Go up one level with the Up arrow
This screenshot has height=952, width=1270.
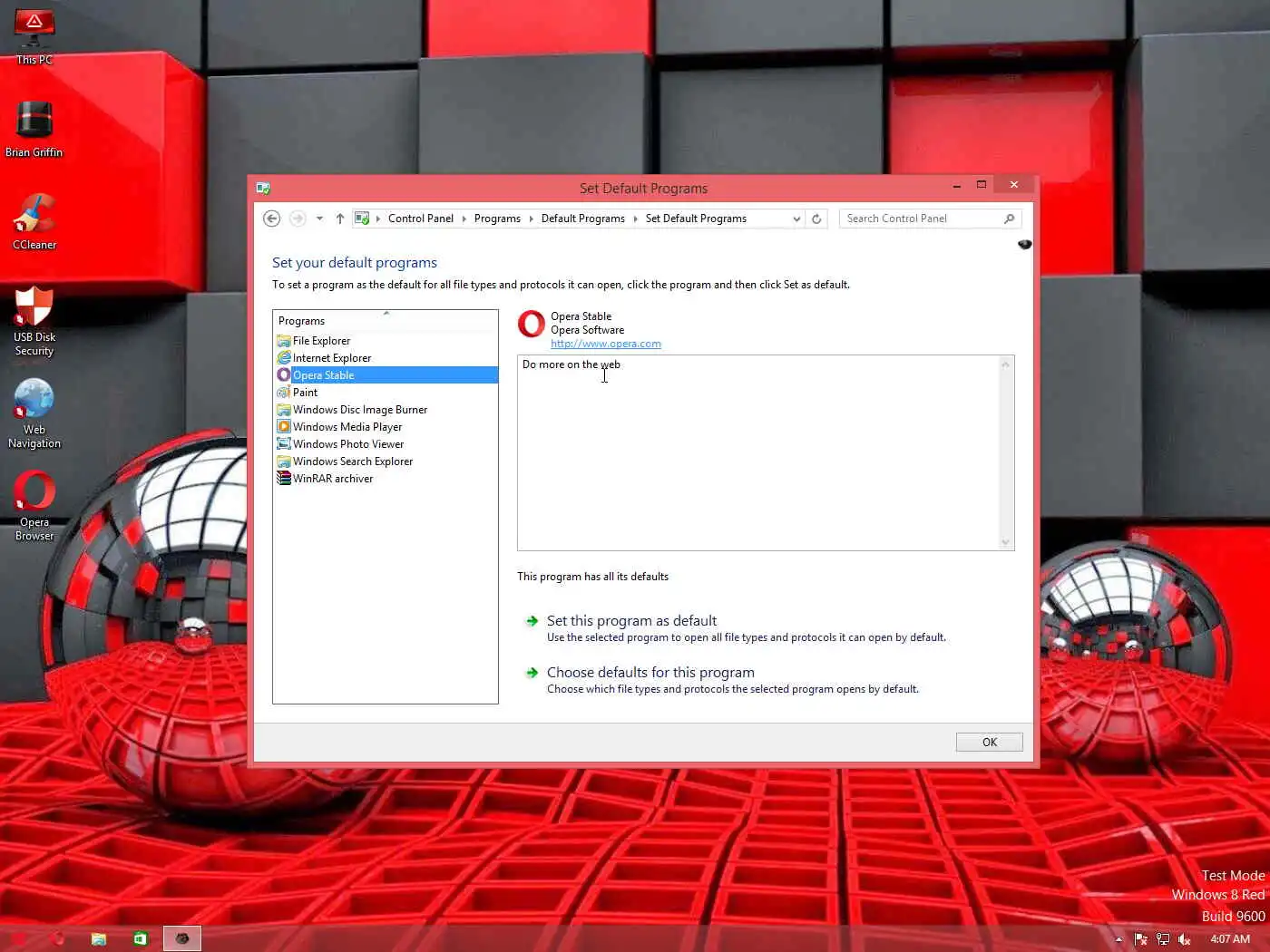pyautogui.click(x=340, y=219)
